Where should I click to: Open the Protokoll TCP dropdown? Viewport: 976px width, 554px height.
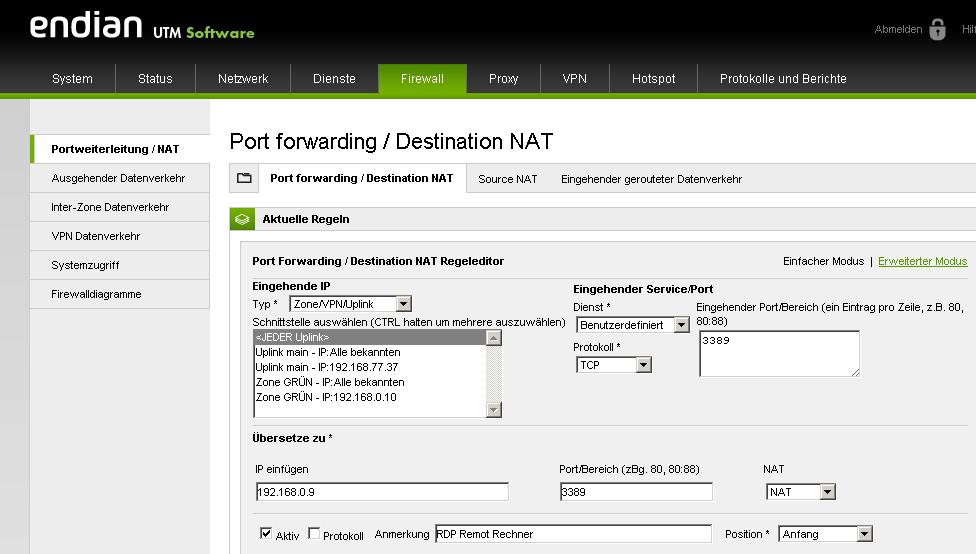pyautogui.click(x=614, y=365)
